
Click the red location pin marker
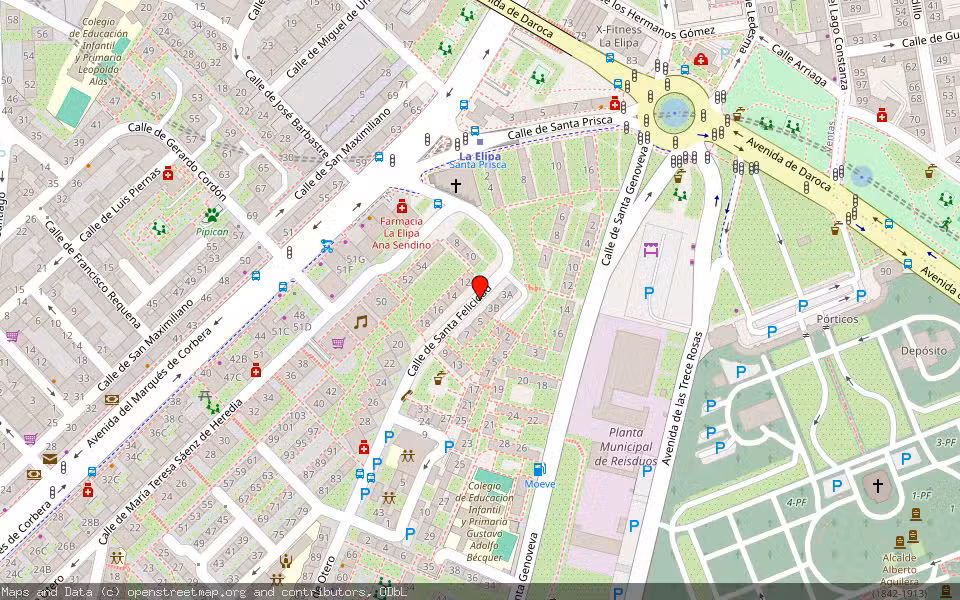pos(480,287)
